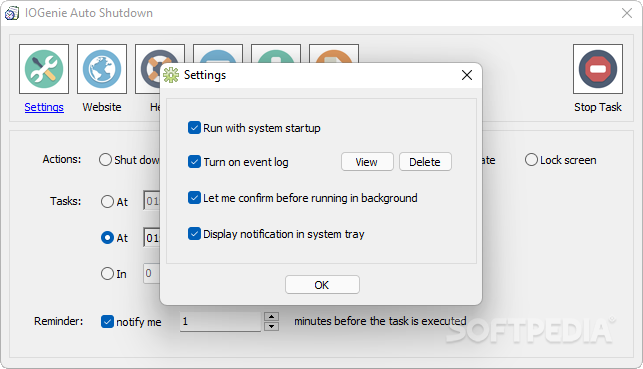Disable Let me confirm before running in background

(x=194, y=198)
